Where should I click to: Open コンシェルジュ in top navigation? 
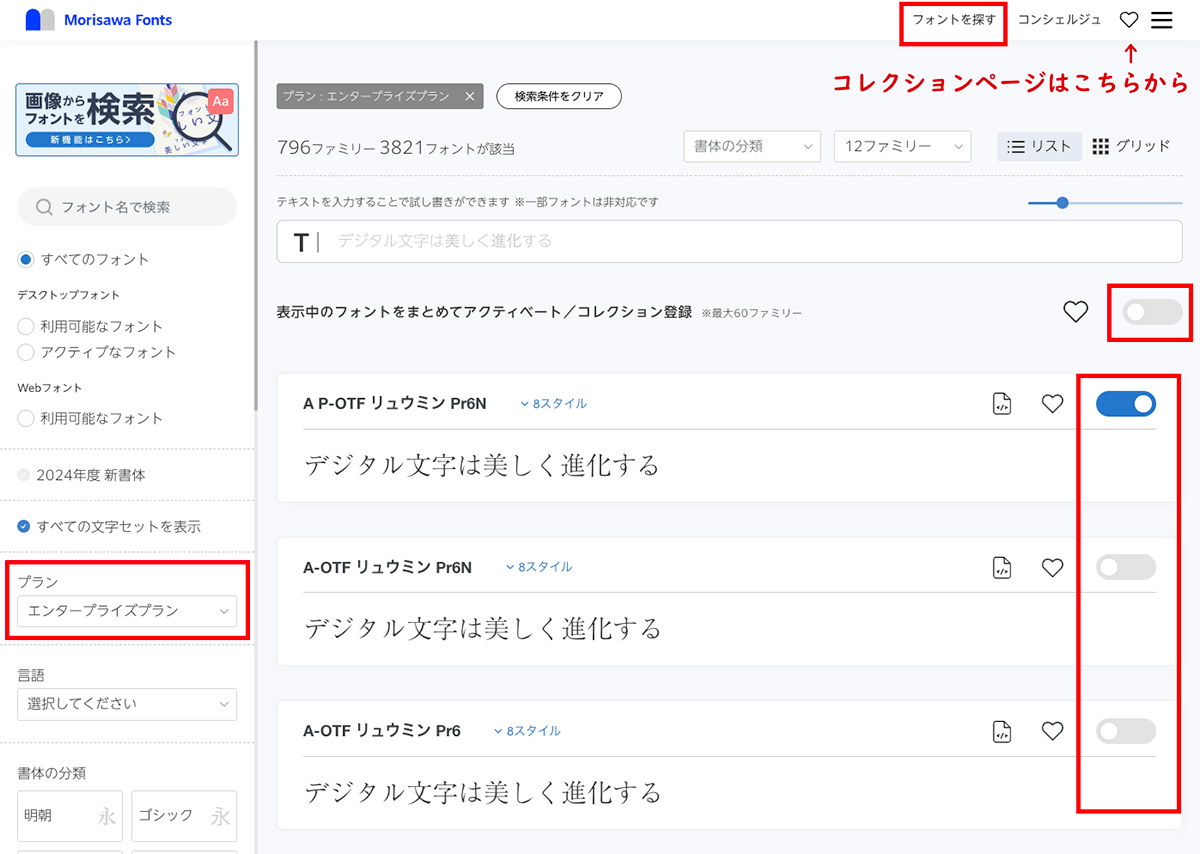pos(1059,20)
